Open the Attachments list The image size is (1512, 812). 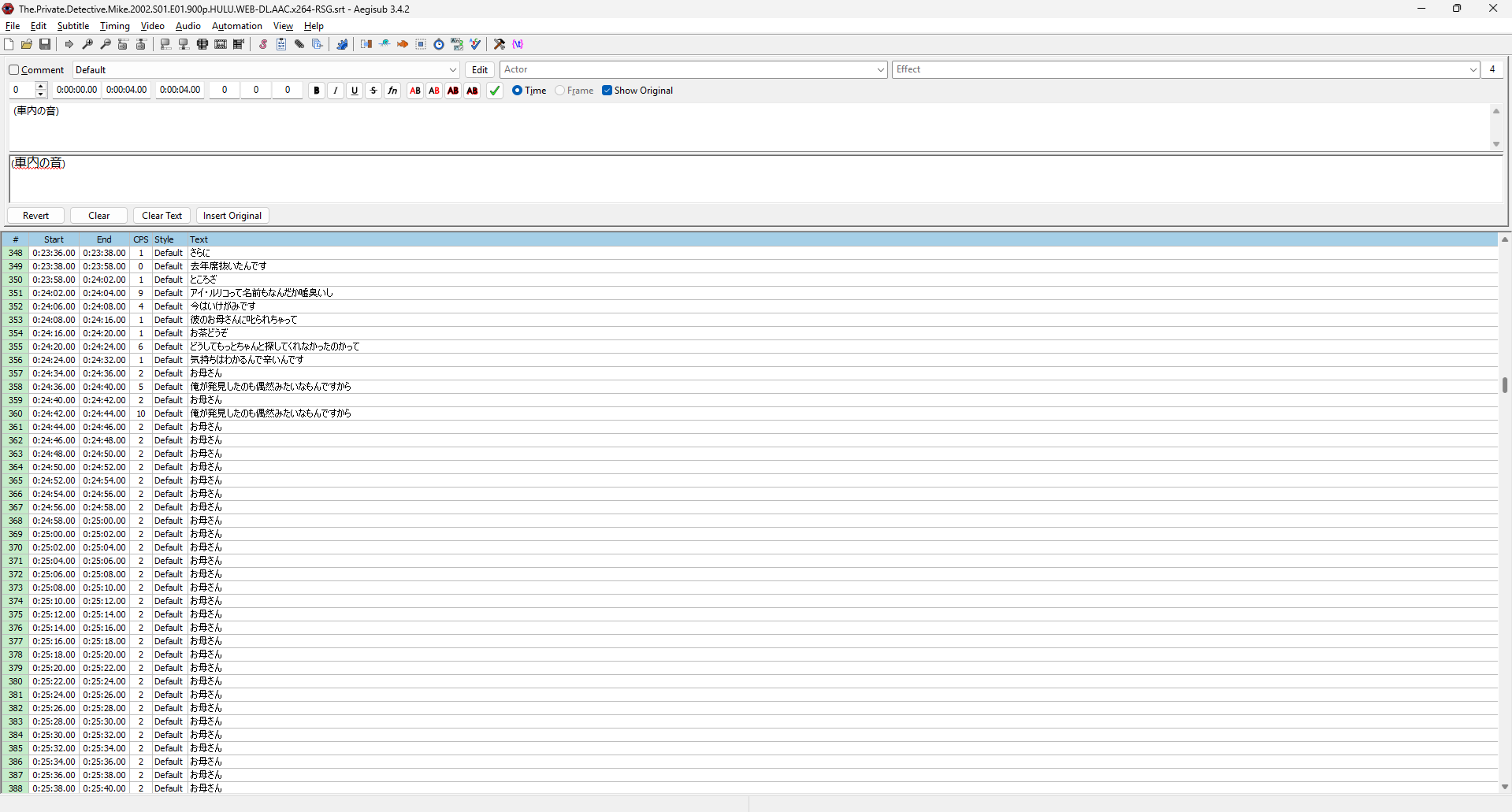pos(299,44)
